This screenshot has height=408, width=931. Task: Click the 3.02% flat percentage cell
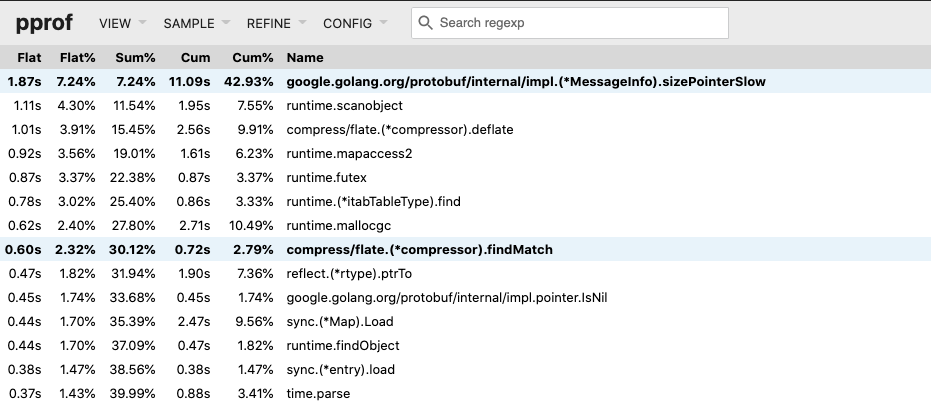coord(76,201)
